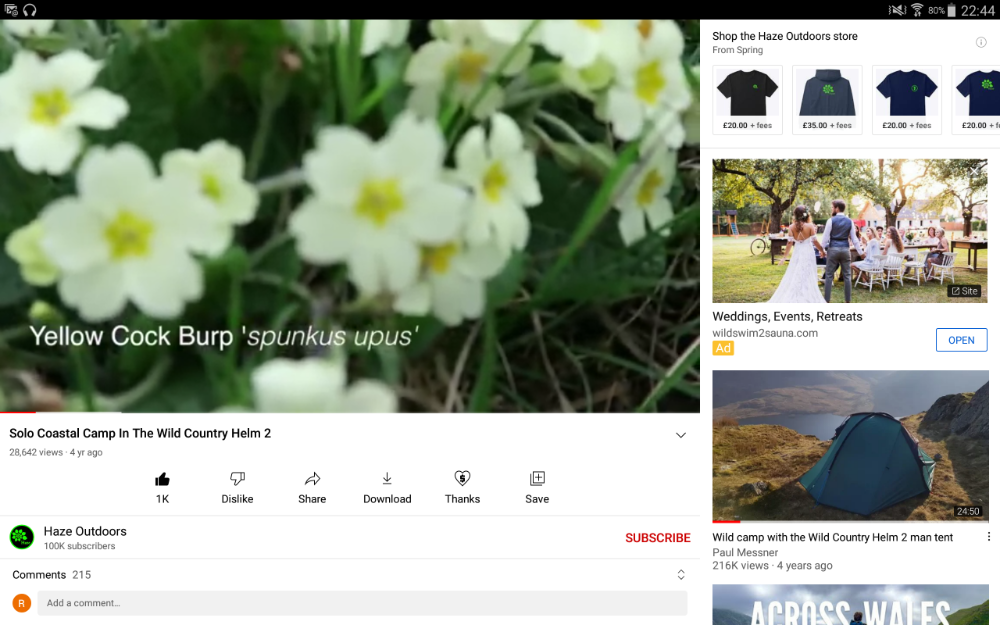Screen dimensions: 1000x625
Task: Save the video to a playlist
Action: 537,478
